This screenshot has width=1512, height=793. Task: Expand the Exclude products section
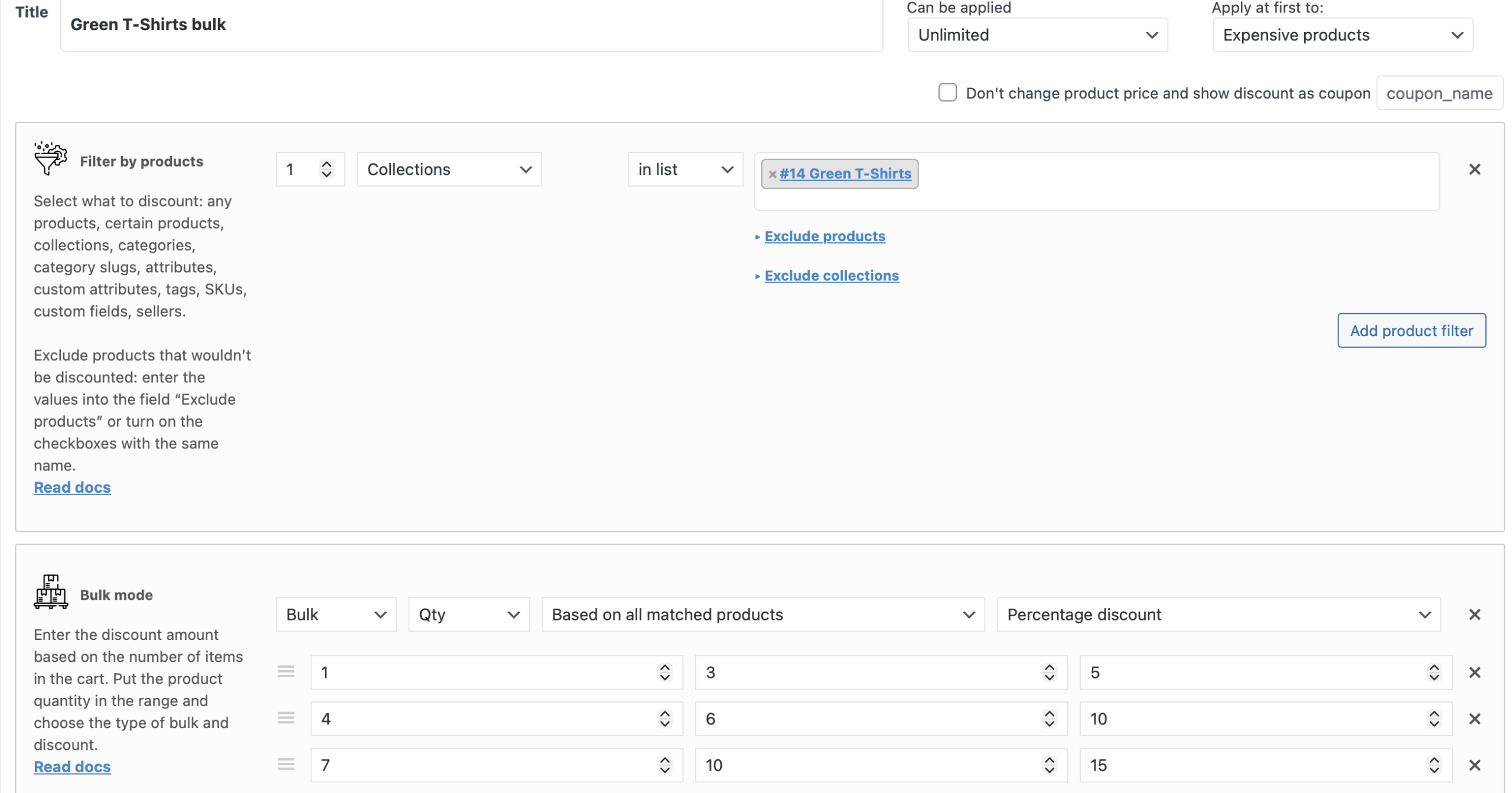825,236
